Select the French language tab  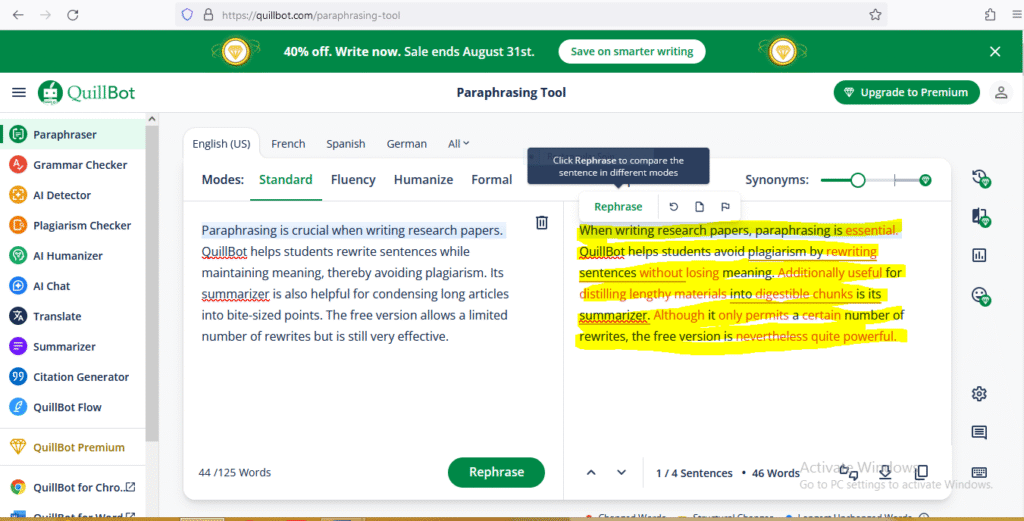coord(288,144)
